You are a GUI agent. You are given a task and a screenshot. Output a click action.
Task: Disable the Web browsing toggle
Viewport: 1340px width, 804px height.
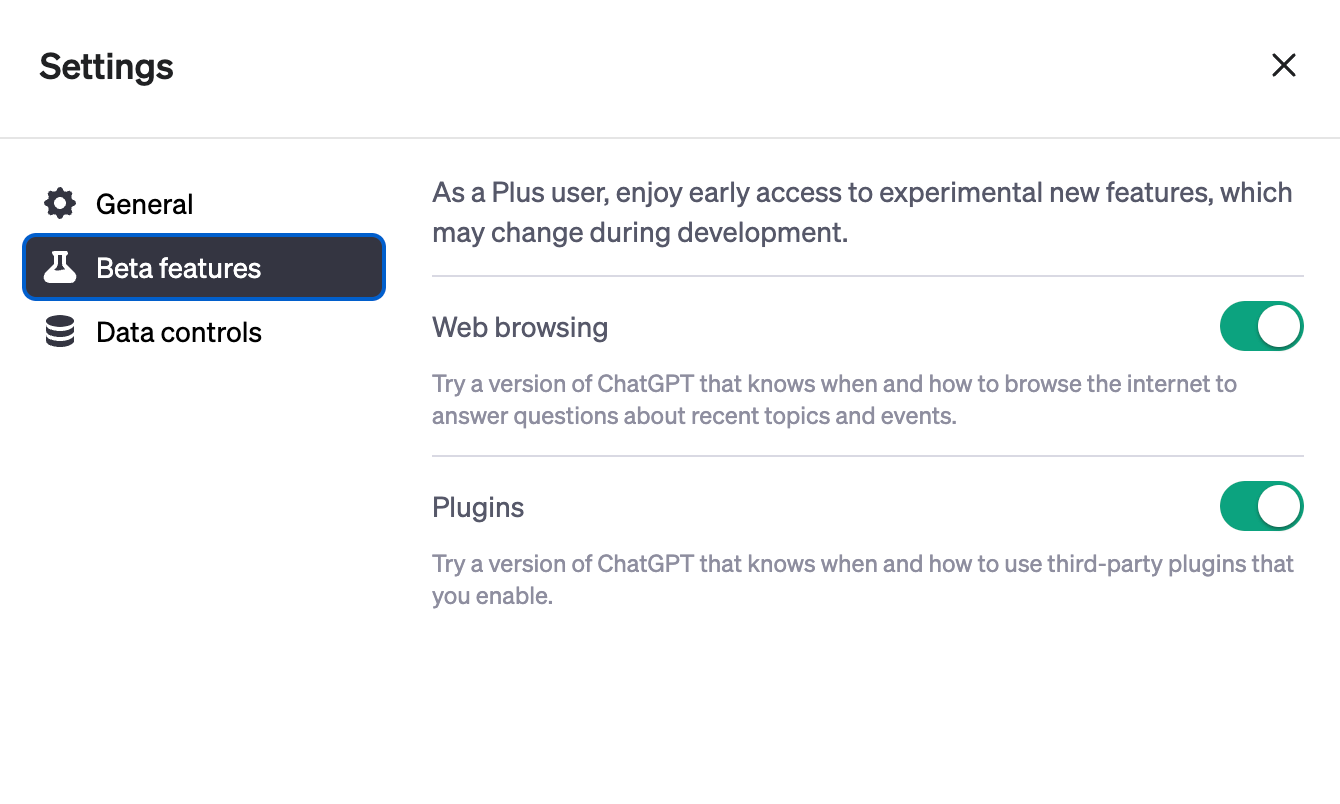coord(1261,326)
